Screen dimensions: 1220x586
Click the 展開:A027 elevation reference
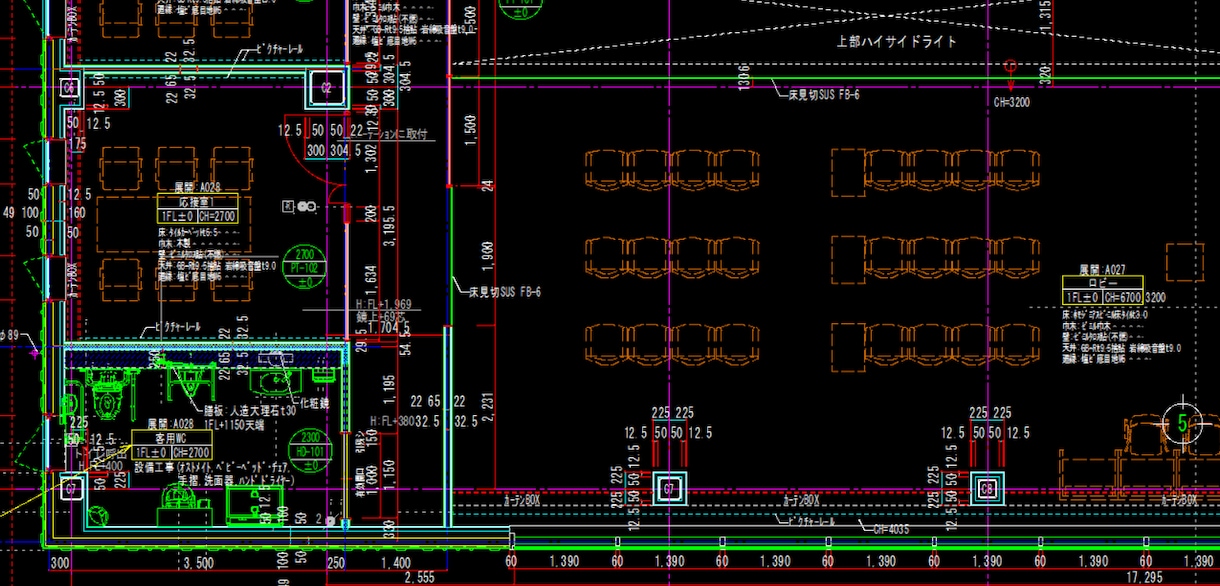(1103, 270)
